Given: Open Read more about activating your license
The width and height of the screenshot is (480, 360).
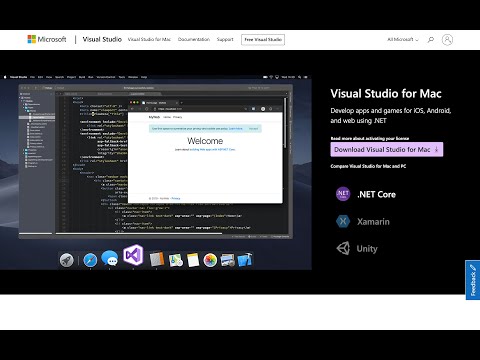Looking at the screenshot, I should 370,138.
